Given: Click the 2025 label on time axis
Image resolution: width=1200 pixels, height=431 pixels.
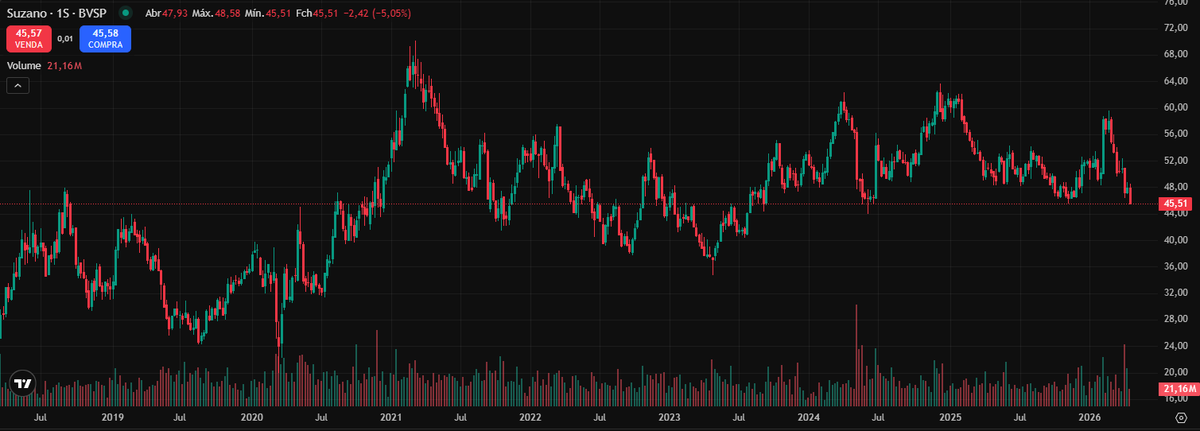Looking at the screenshot, I should pos(950,416).
